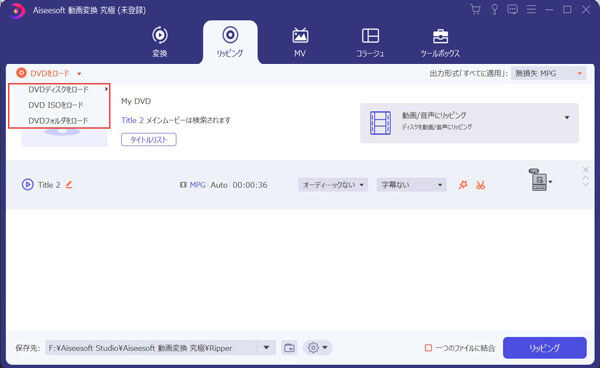The height and width of the screenshot is (368, 600).
Task: Open the 字幕ない subtitle dropdown
Action: coord(411,185)
